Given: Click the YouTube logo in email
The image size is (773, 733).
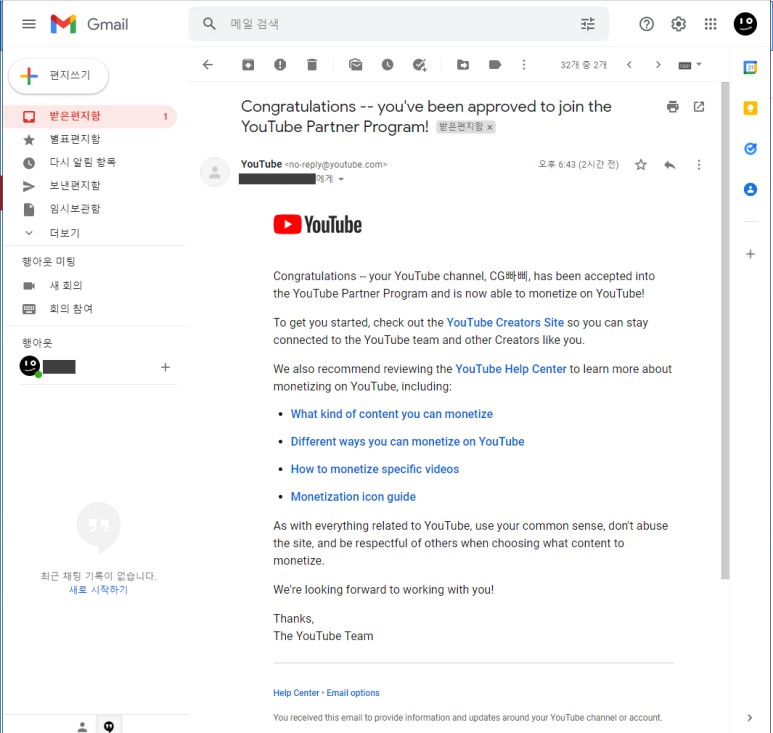Looking at the screenshot, I should (x=317, y=225).
